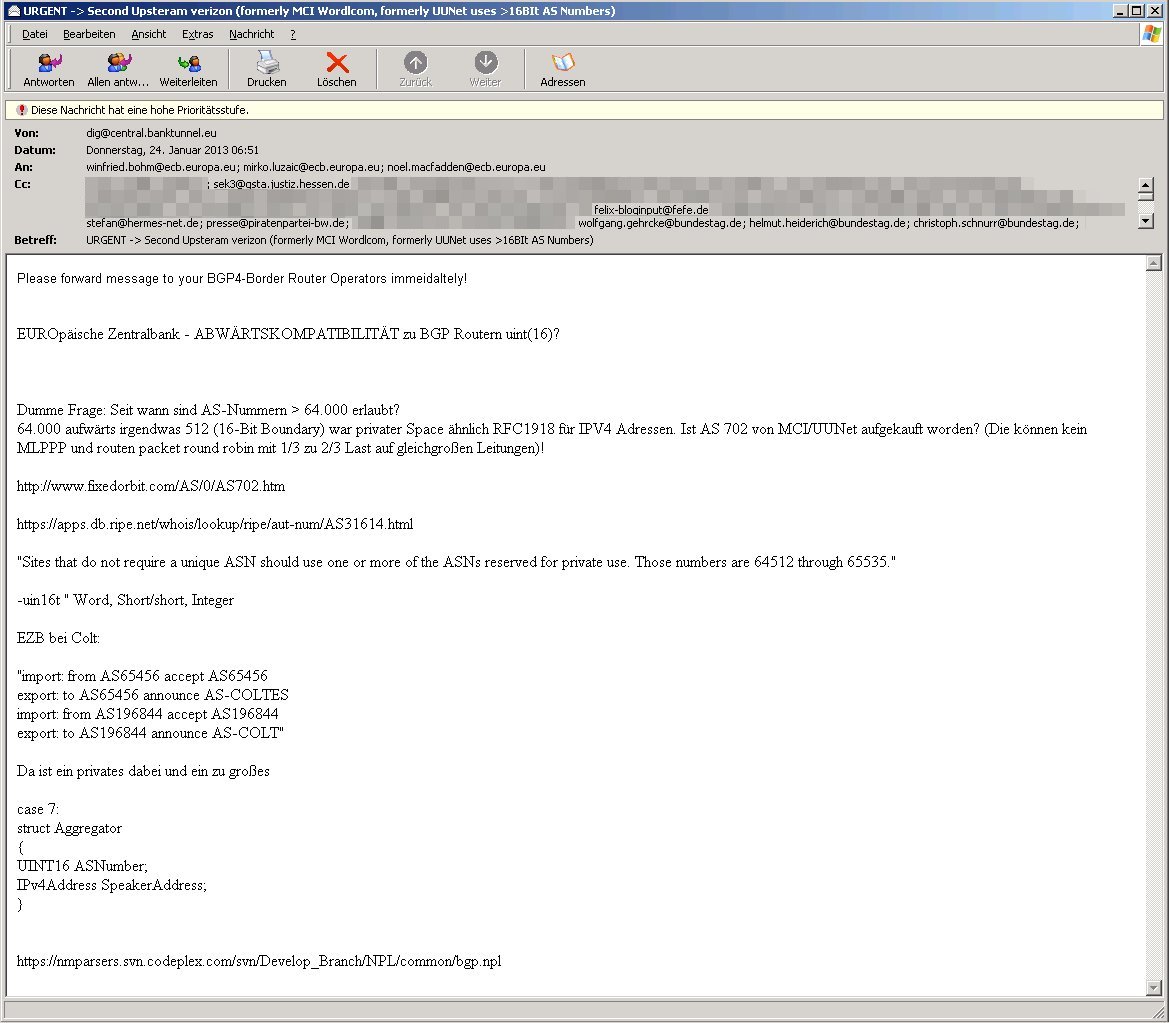Open the fixedorbit.com AS702 link
Screen dimensions: 1169x1023
pos(151,486)
